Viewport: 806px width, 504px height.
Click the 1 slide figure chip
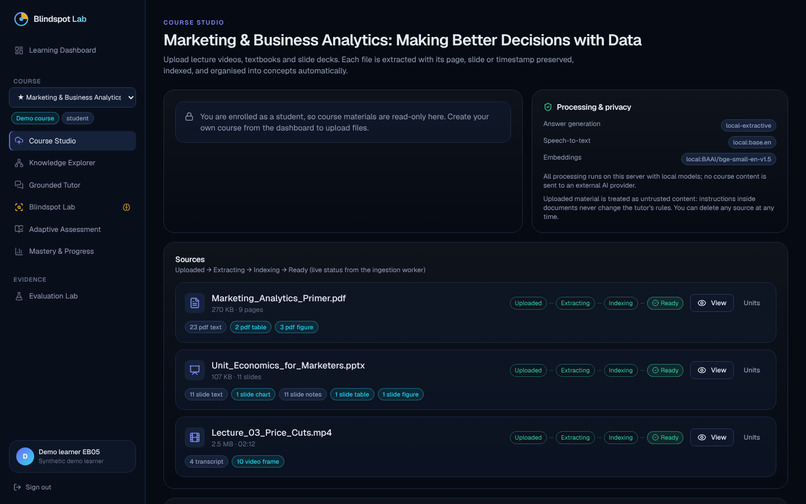tap(400, 394)
